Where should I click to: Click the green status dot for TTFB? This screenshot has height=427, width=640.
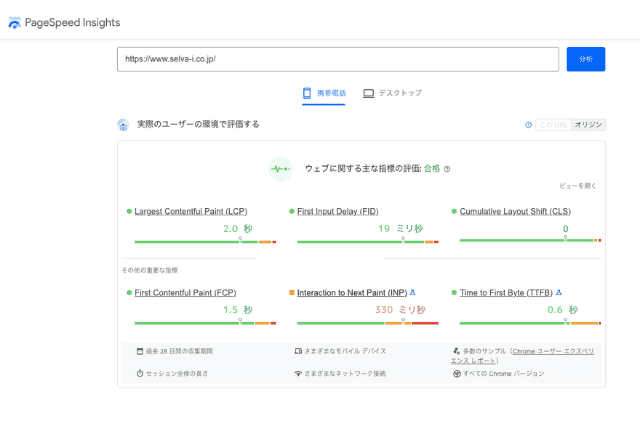tap(454, 293)
